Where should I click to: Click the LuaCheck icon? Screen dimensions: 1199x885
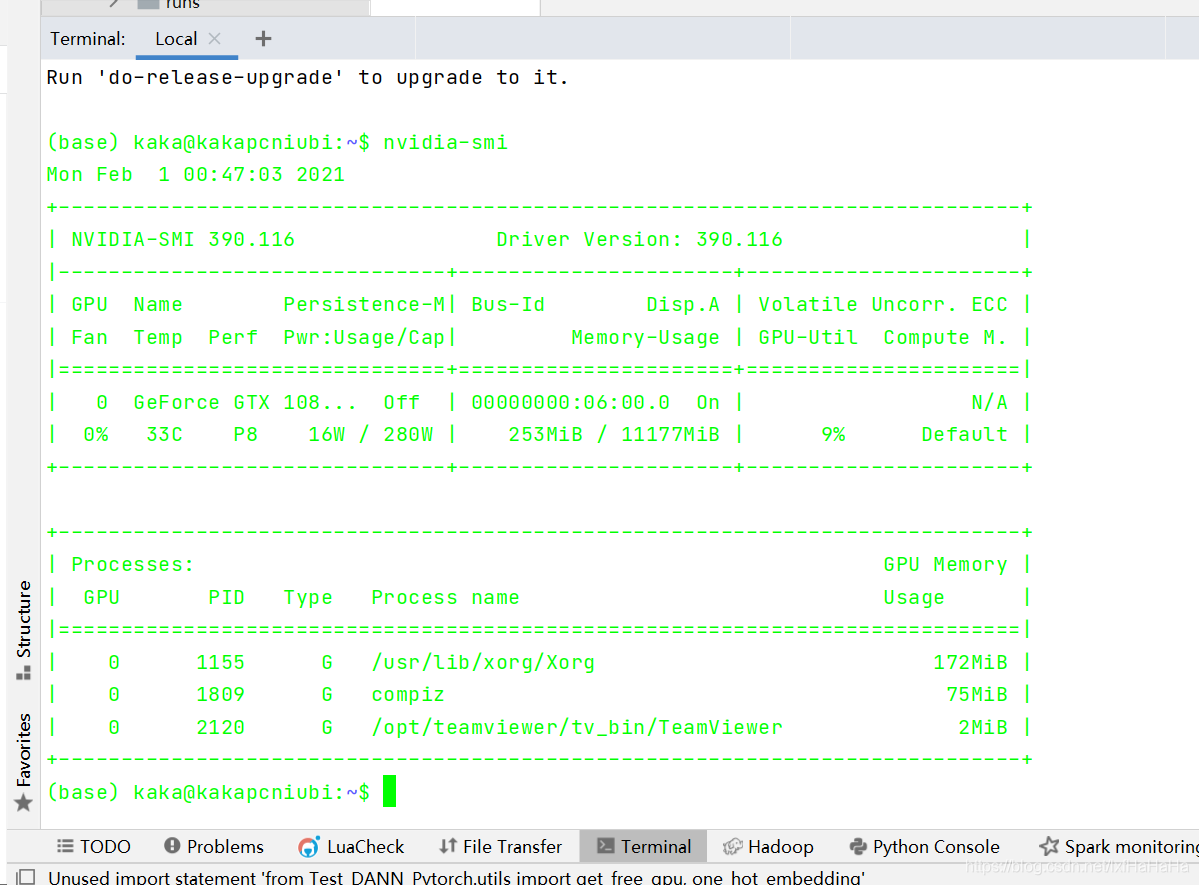click(308, 847)
